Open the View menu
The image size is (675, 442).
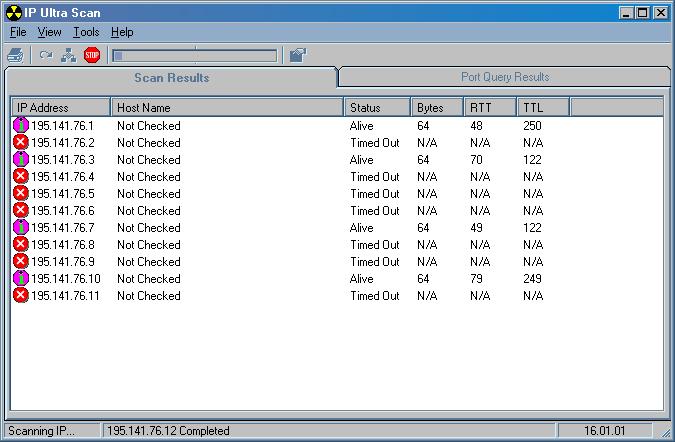tap(50, 32)
